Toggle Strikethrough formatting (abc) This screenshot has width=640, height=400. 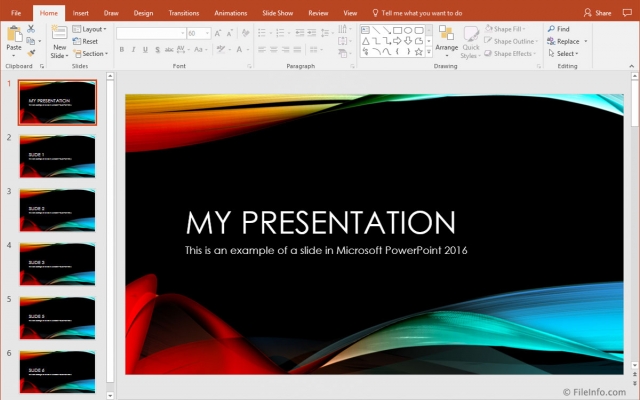coord(169,49)
